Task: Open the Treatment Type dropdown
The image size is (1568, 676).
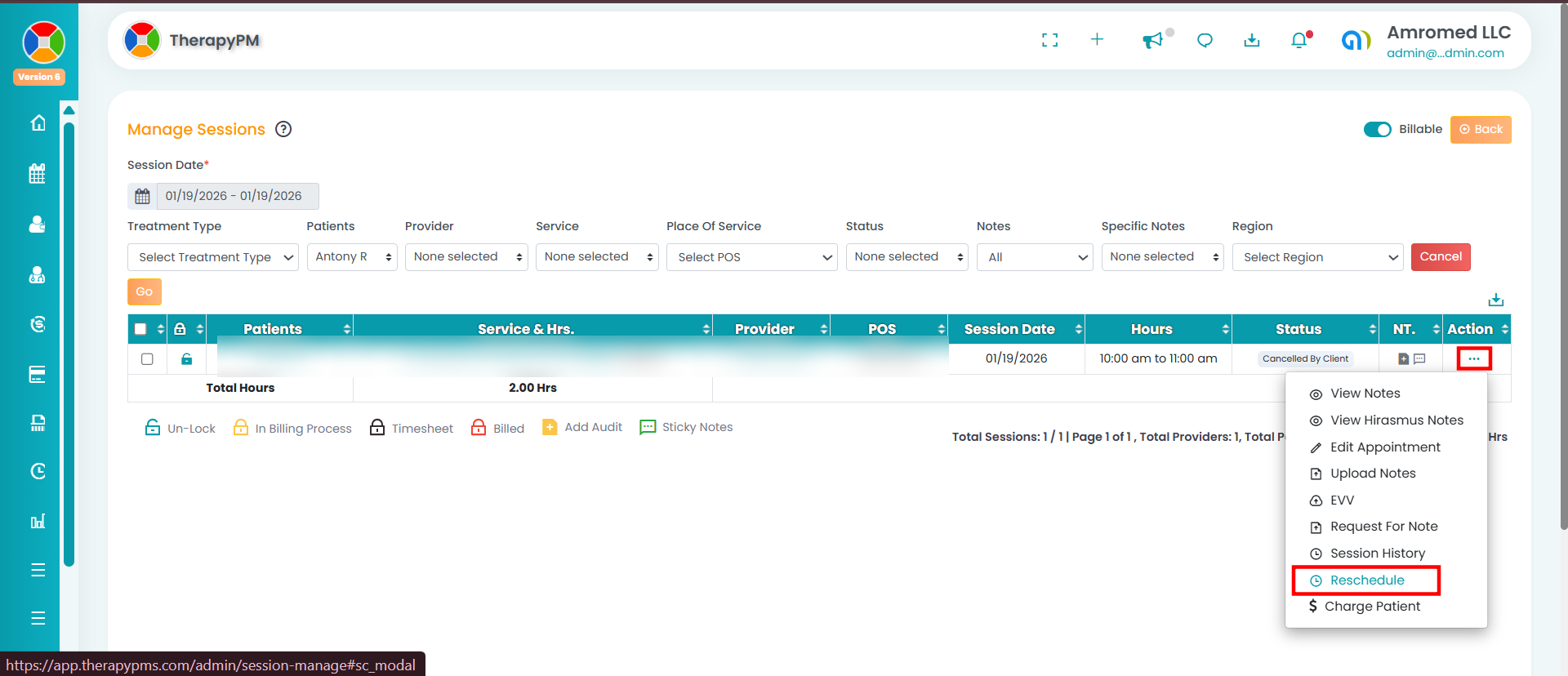Action: [x=213, y=257]
